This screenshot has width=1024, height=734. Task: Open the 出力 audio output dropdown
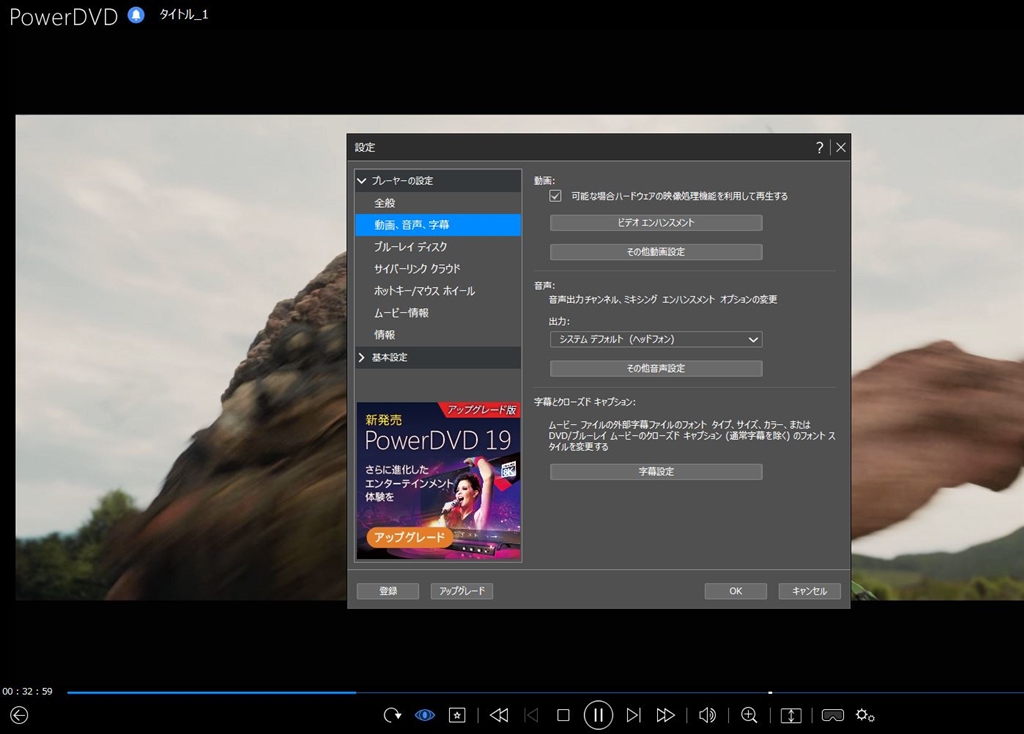(656, 340)
